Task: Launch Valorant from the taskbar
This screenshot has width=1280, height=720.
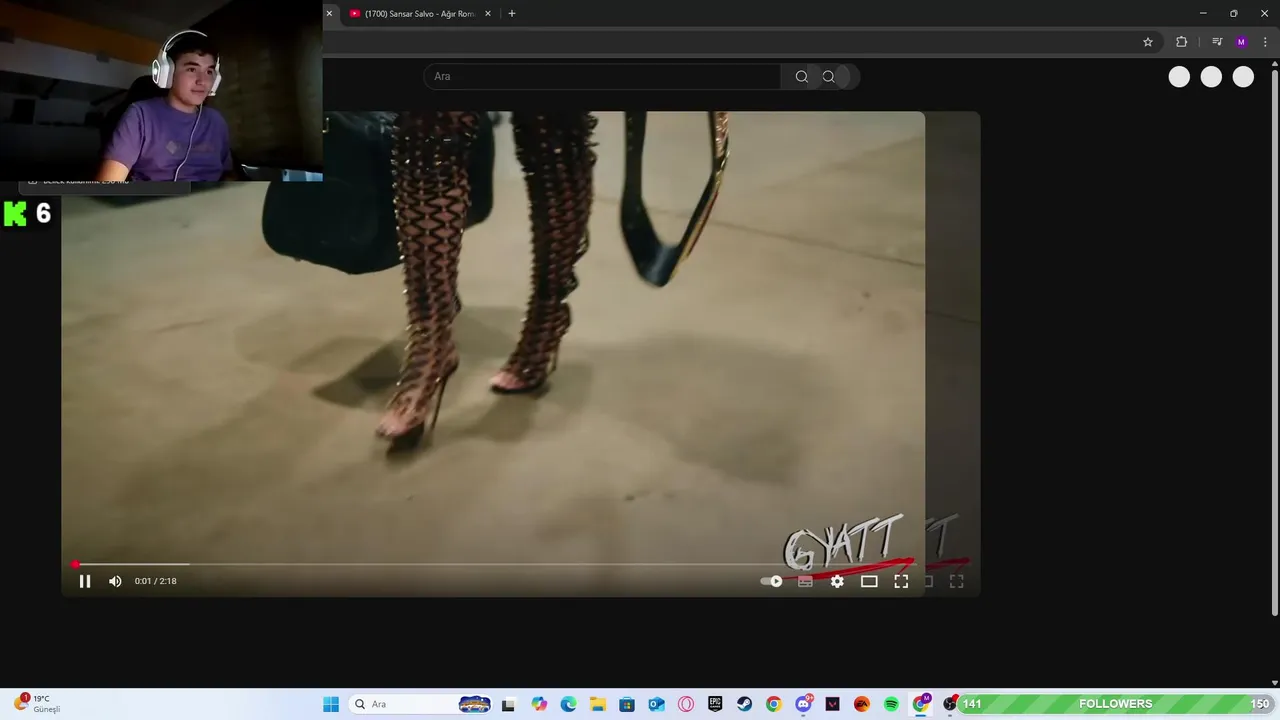Action: pyautogui.click(x=832, y=704)
